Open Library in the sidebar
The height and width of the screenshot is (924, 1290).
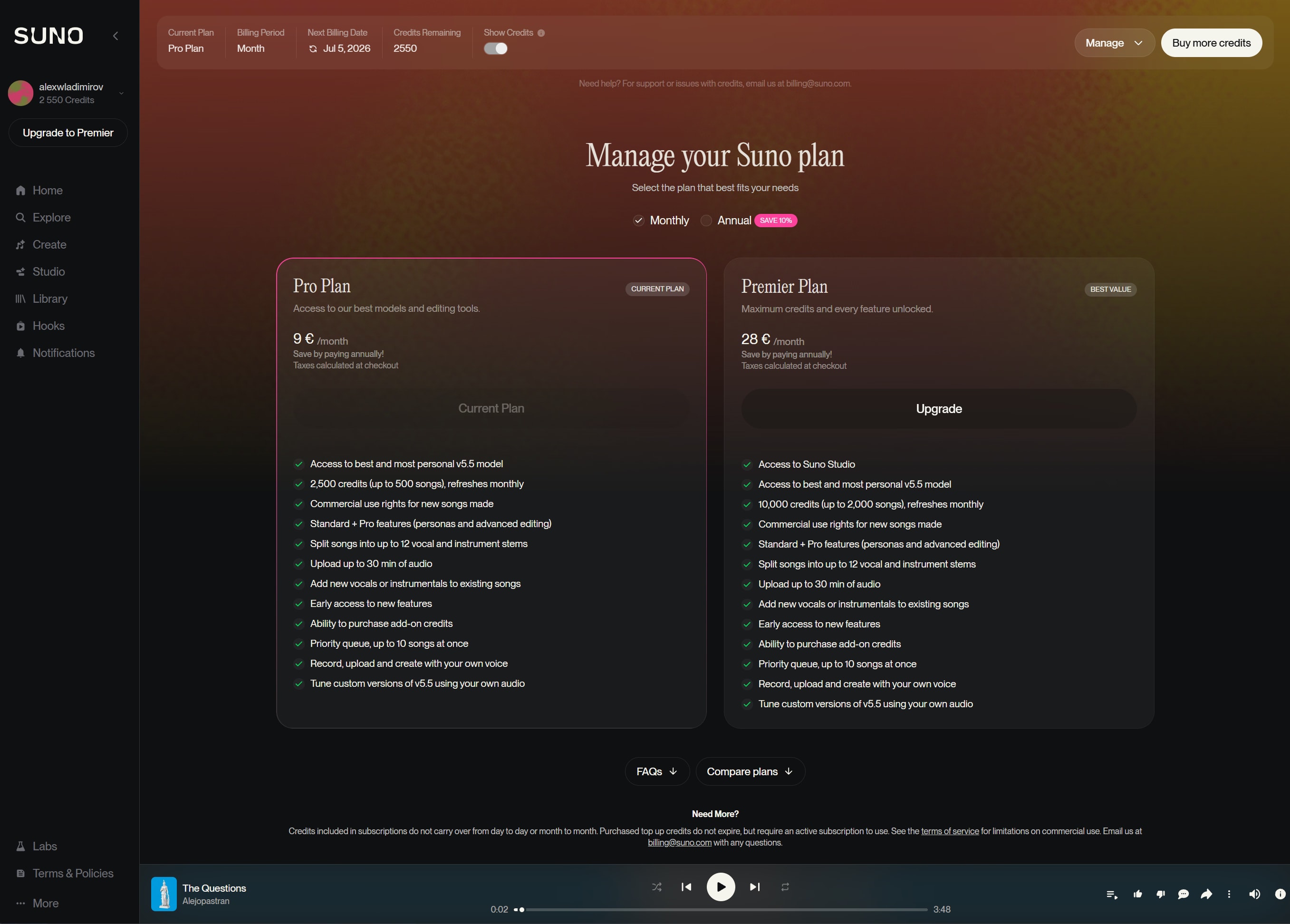[x=41, y=299]
